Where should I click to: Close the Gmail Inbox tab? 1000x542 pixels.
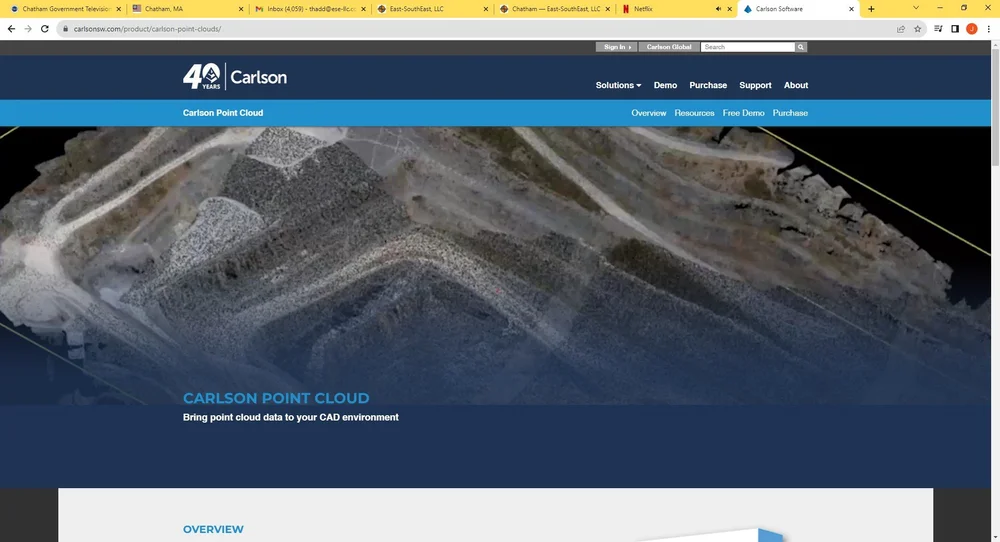coord(364,9)
